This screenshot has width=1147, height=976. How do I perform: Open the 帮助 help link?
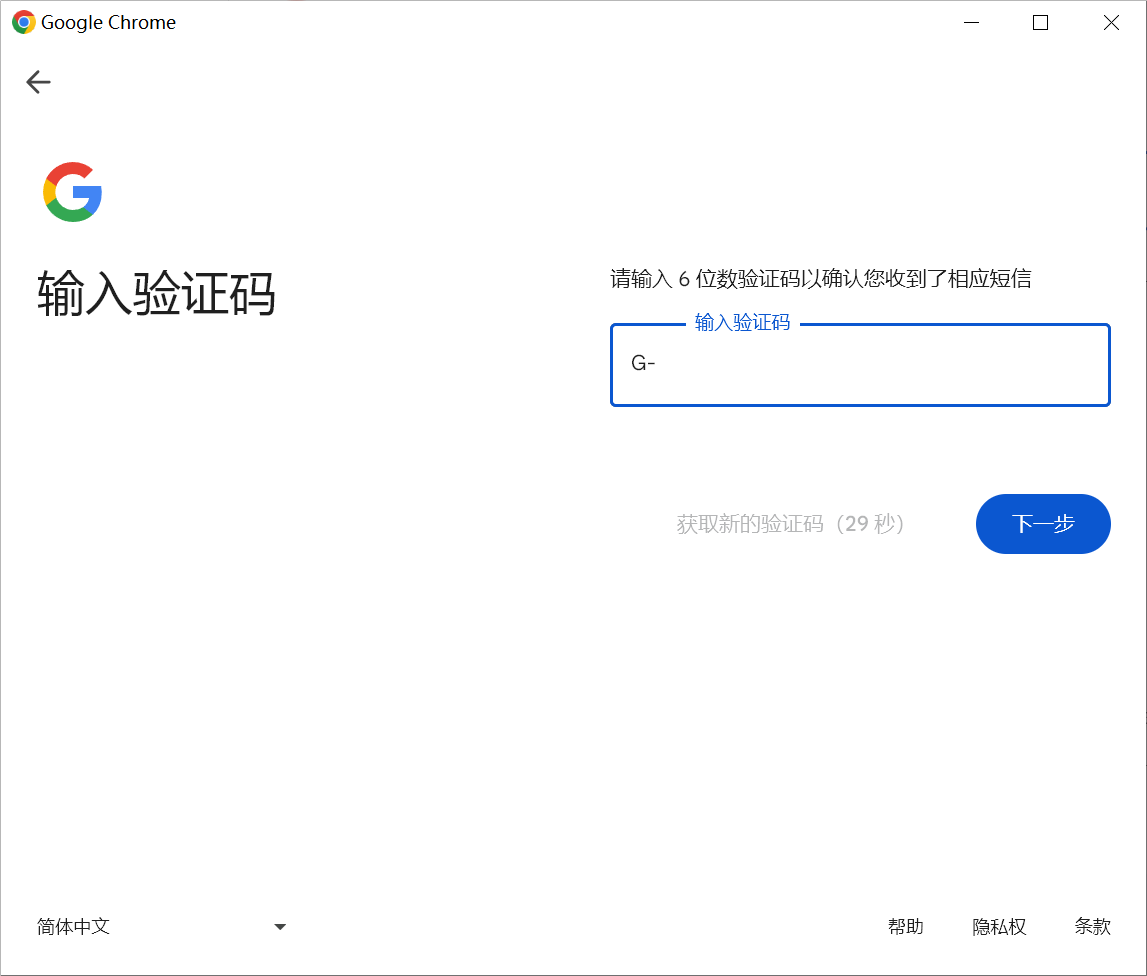pos(906,926)
